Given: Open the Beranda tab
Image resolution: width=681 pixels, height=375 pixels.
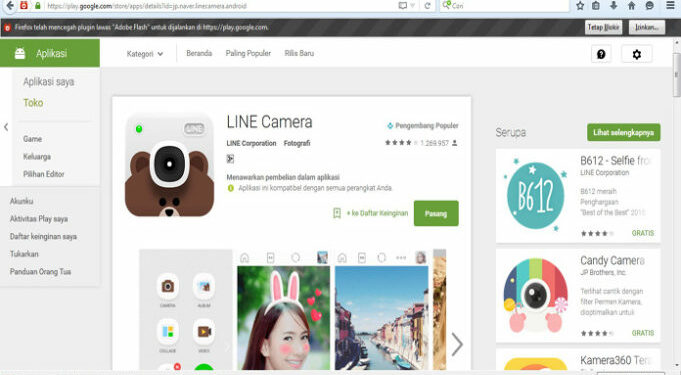Looking at the screenshot, I should [x=199, y=53].
